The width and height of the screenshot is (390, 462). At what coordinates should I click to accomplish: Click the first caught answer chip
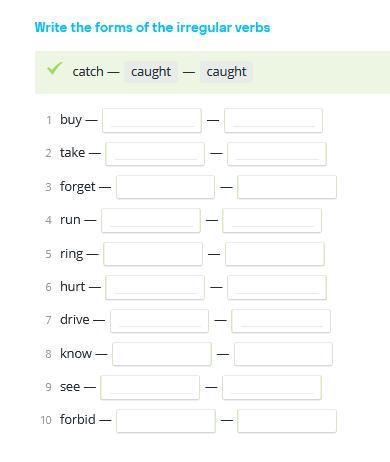151,72
